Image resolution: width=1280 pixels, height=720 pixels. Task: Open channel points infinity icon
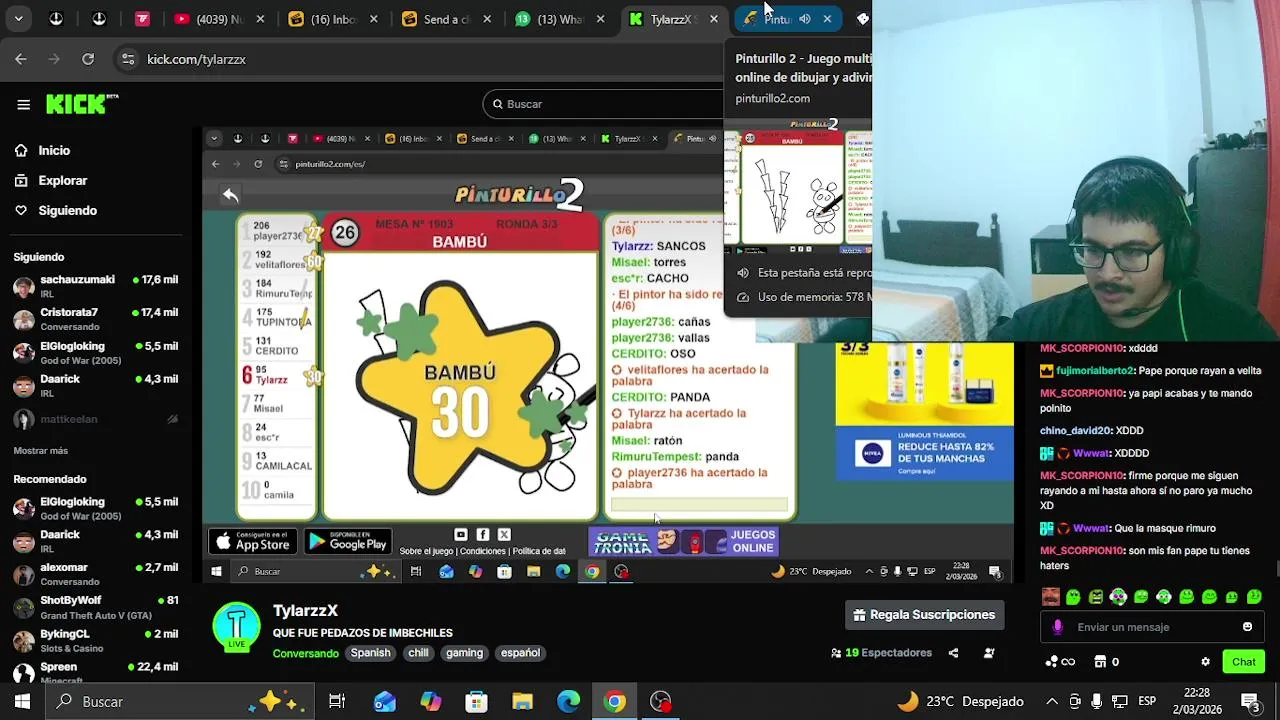(1060, 662)
